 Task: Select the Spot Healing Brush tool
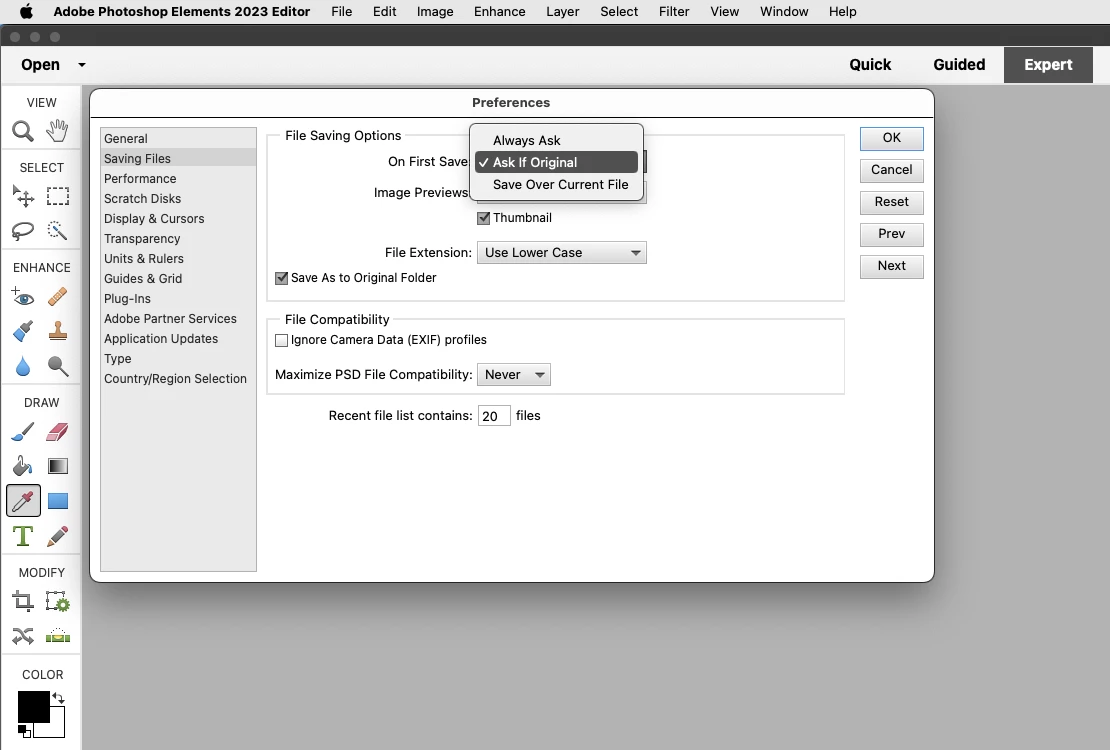click(x=57, y=296)
